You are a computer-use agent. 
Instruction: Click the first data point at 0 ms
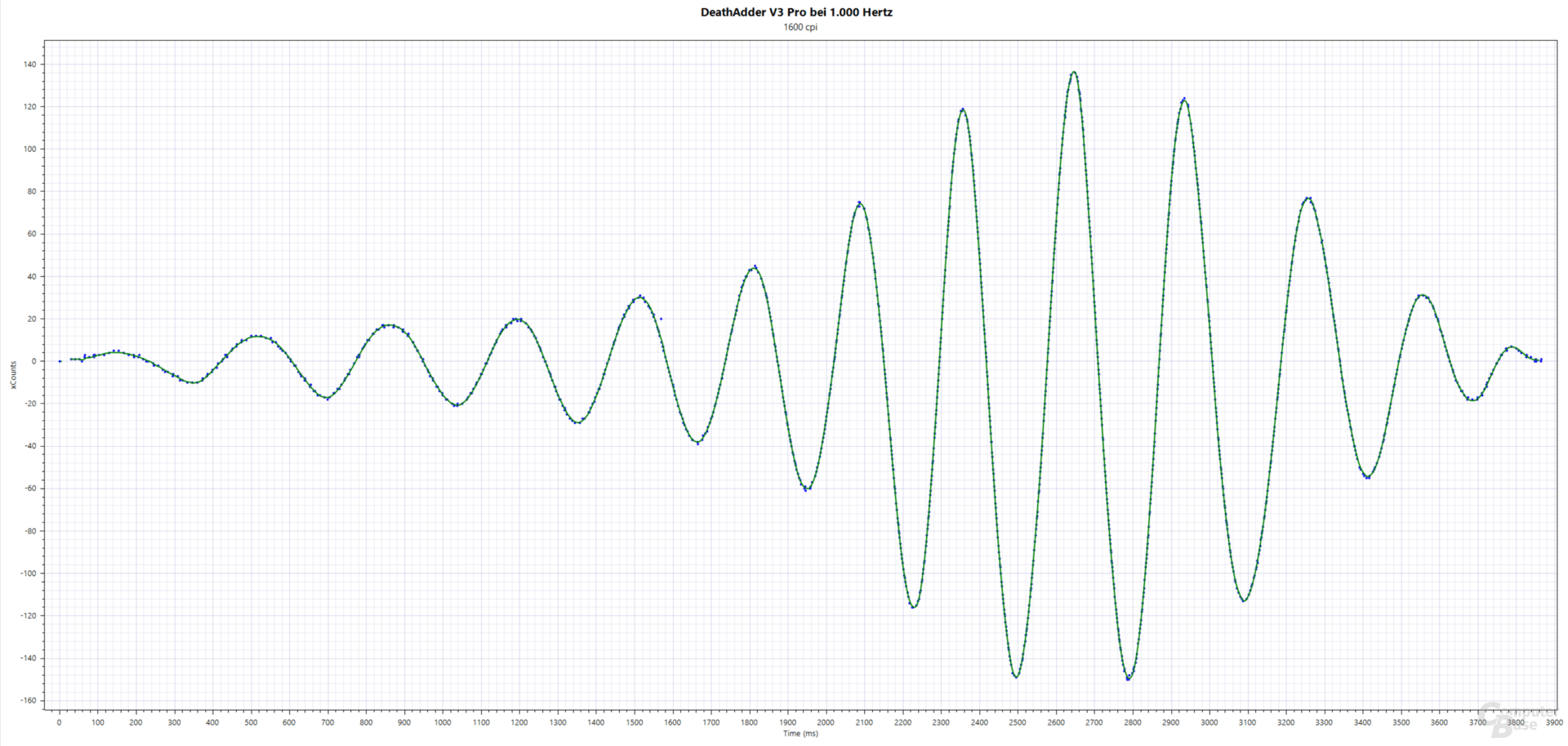point(60,361)
